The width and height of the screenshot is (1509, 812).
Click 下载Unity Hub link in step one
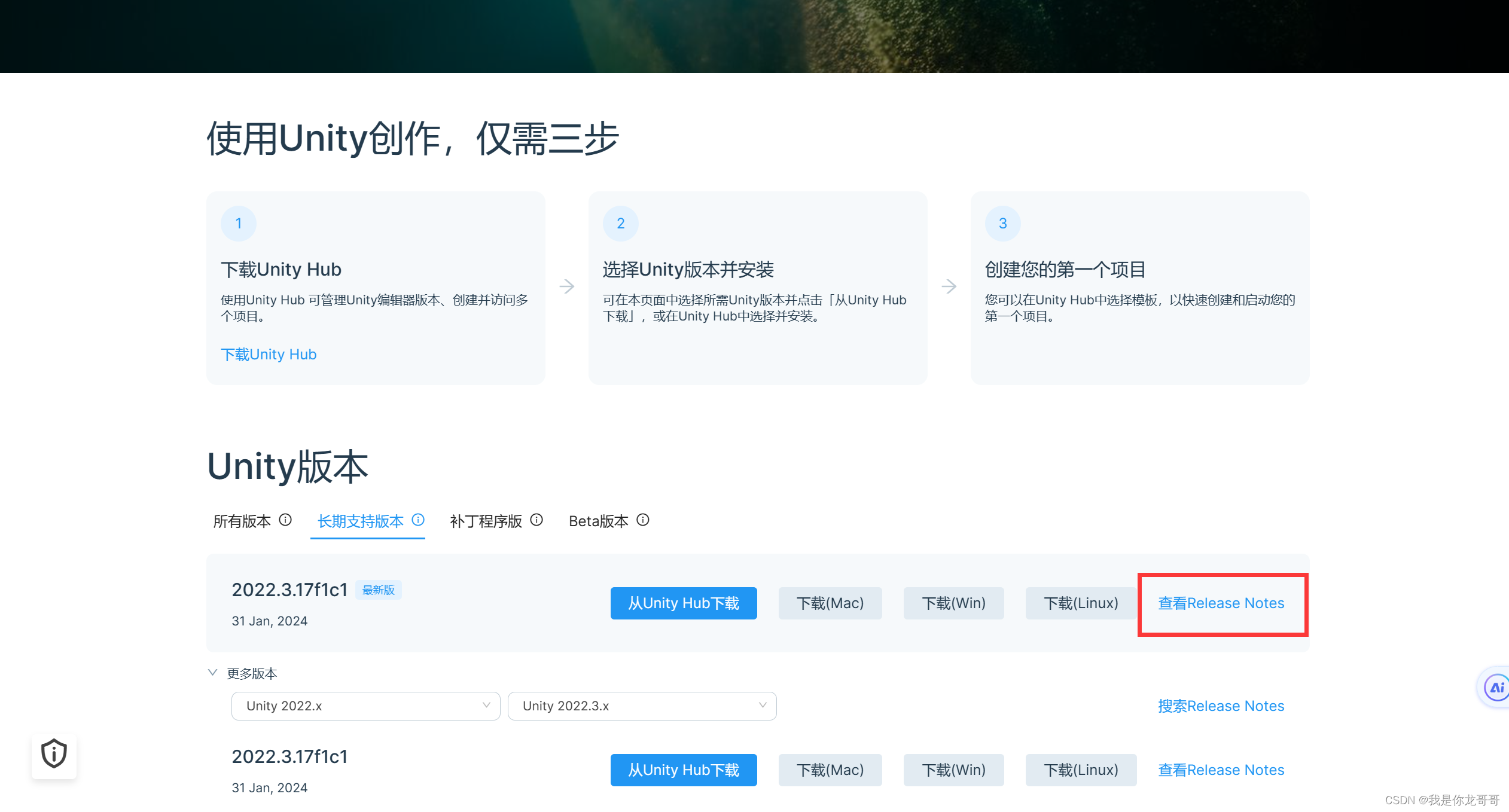(x=269, y=355)
